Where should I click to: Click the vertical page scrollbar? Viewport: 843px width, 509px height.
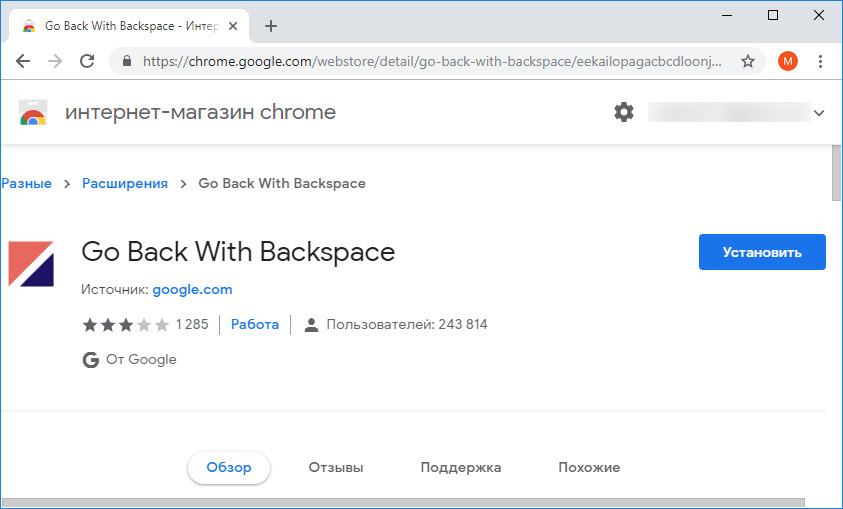coord(837,172)
